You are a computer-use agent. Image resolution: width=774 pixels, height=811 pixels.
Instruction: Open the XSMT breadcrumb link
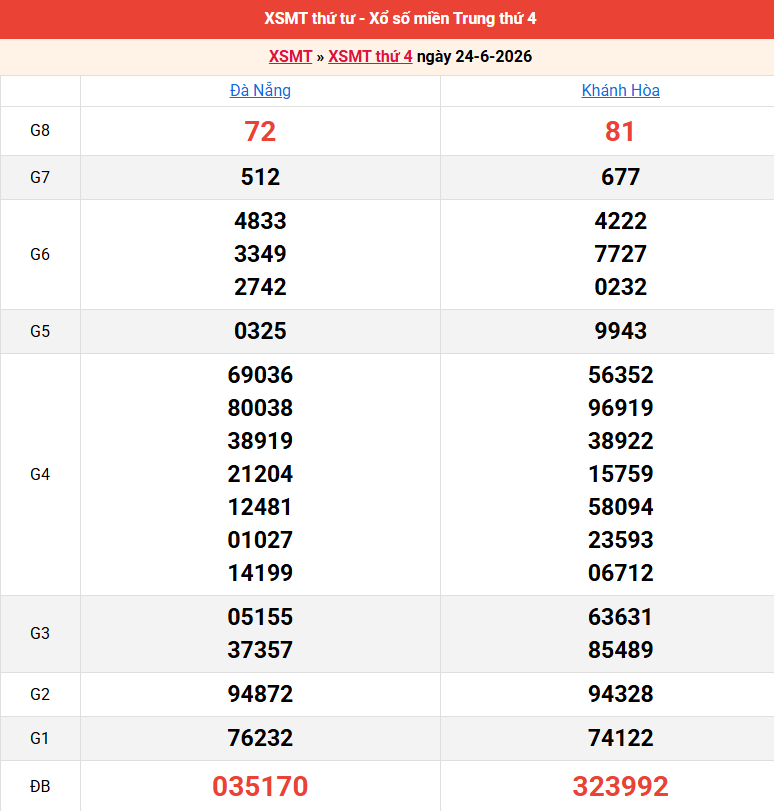(290, 56)
